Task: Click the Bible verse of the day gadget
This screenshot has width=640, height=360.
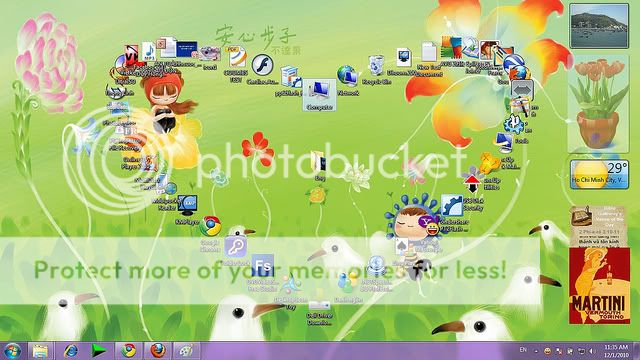Action: tap(599, 226)
